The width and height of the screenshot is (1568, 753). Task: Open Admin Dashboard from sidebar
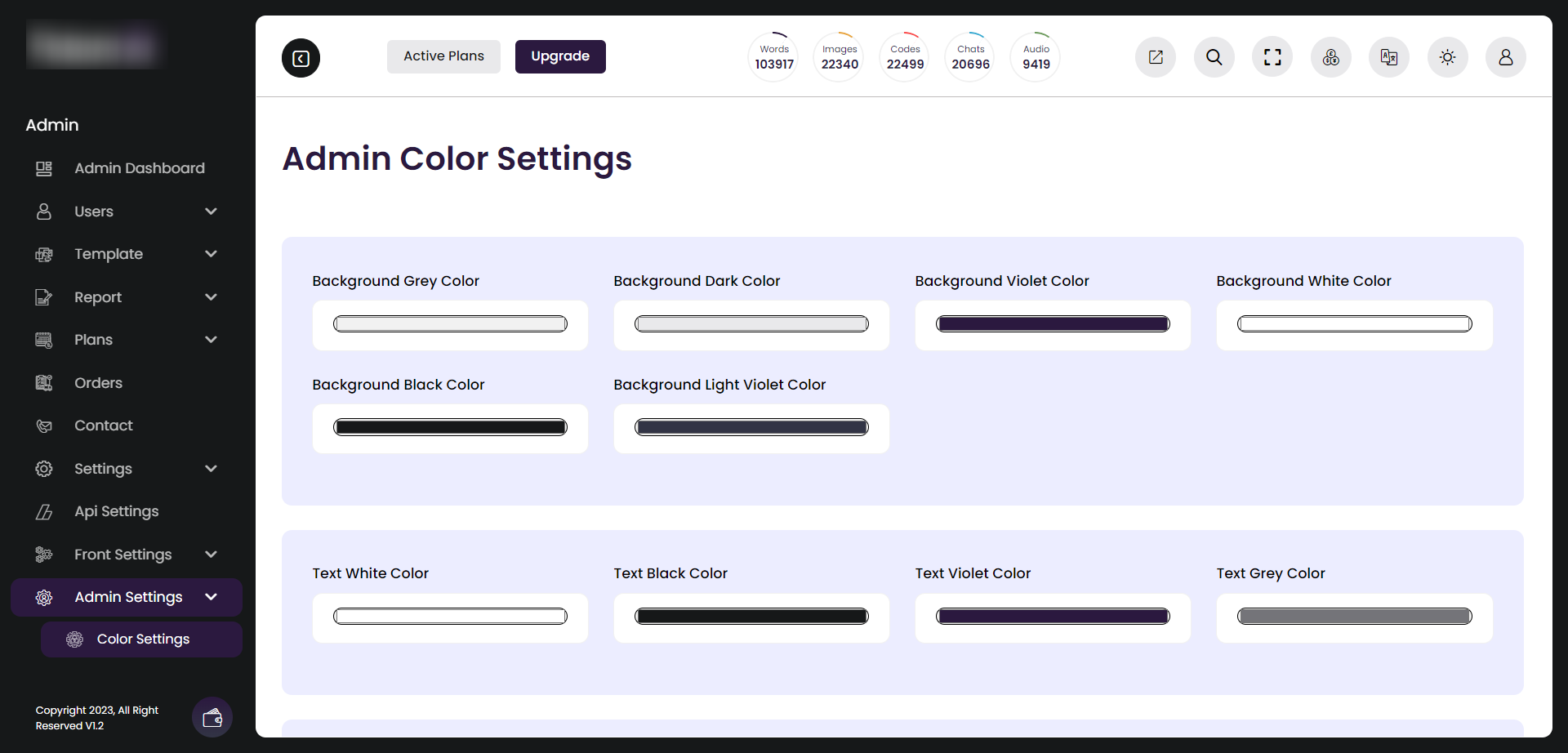(x=139, y=168)
